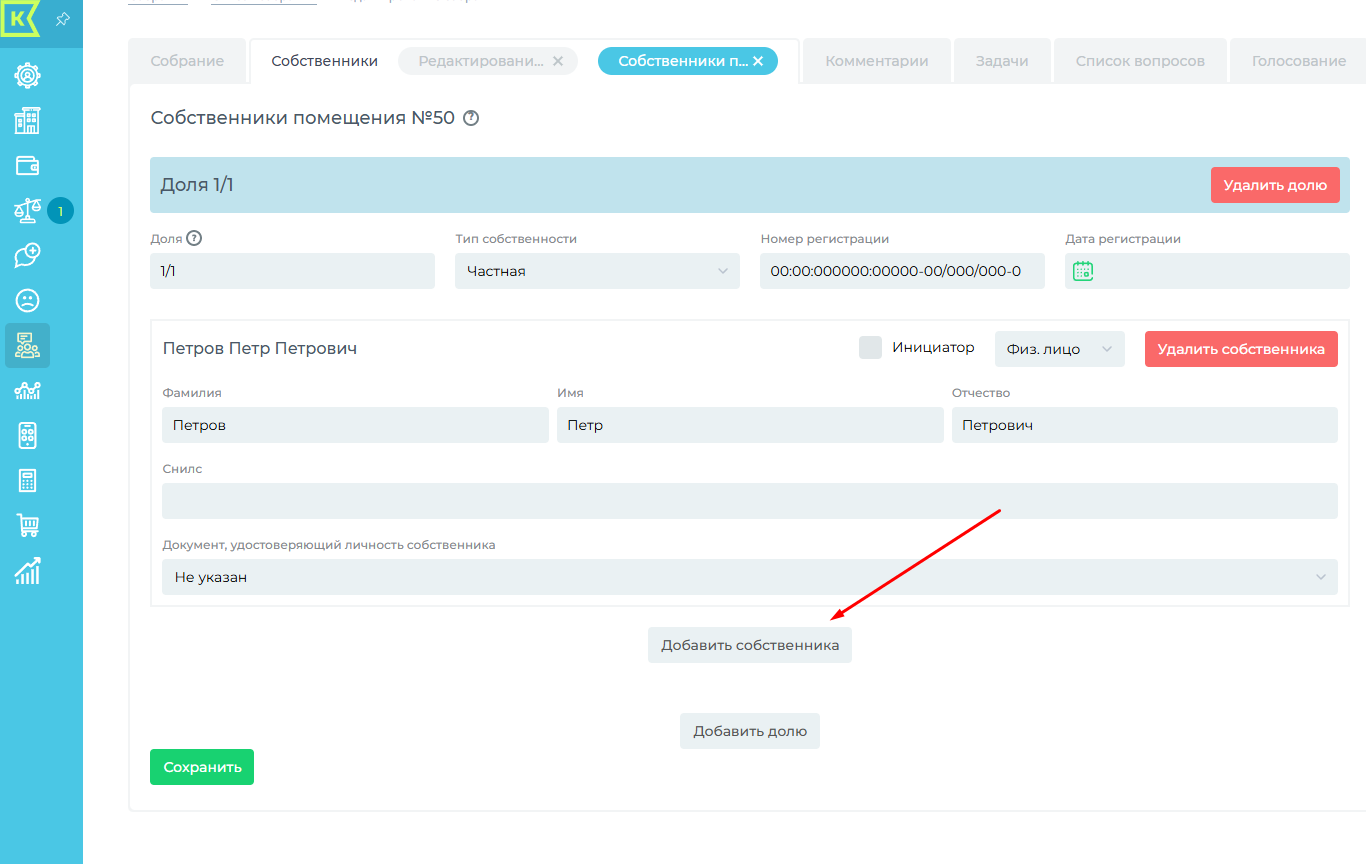
Task: Expand the identity document dropdown Не указан
Action: (749, 577)
